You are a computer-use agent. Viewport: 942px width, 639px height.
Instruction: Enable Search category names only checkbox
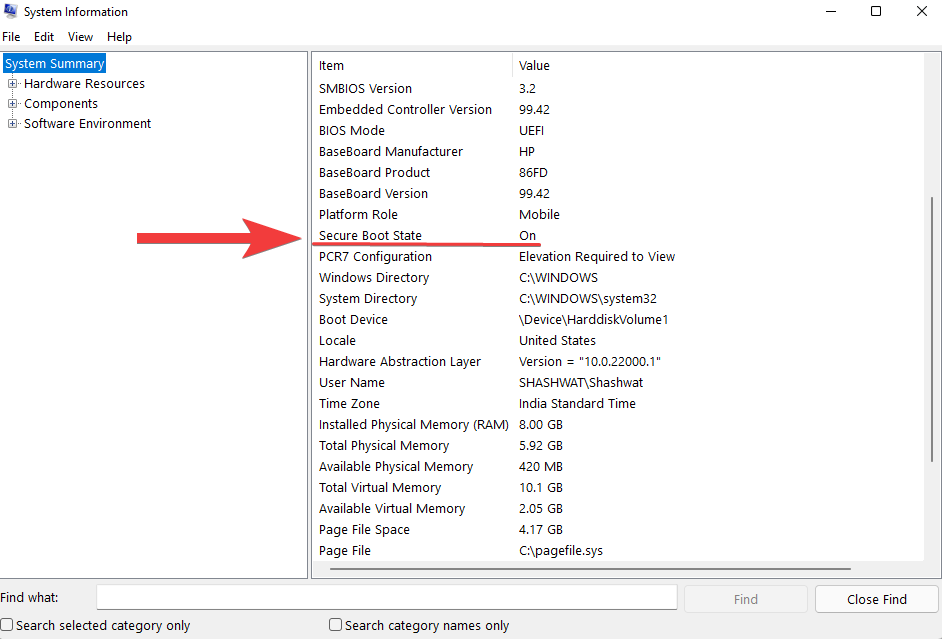click(x=336, y=625)
